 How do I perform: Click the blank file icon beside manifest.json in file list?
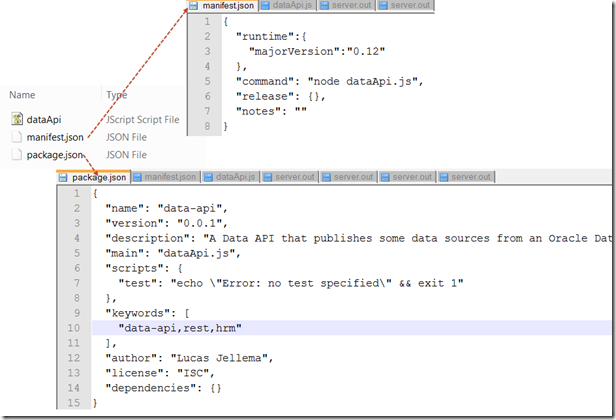coord(17,137)
